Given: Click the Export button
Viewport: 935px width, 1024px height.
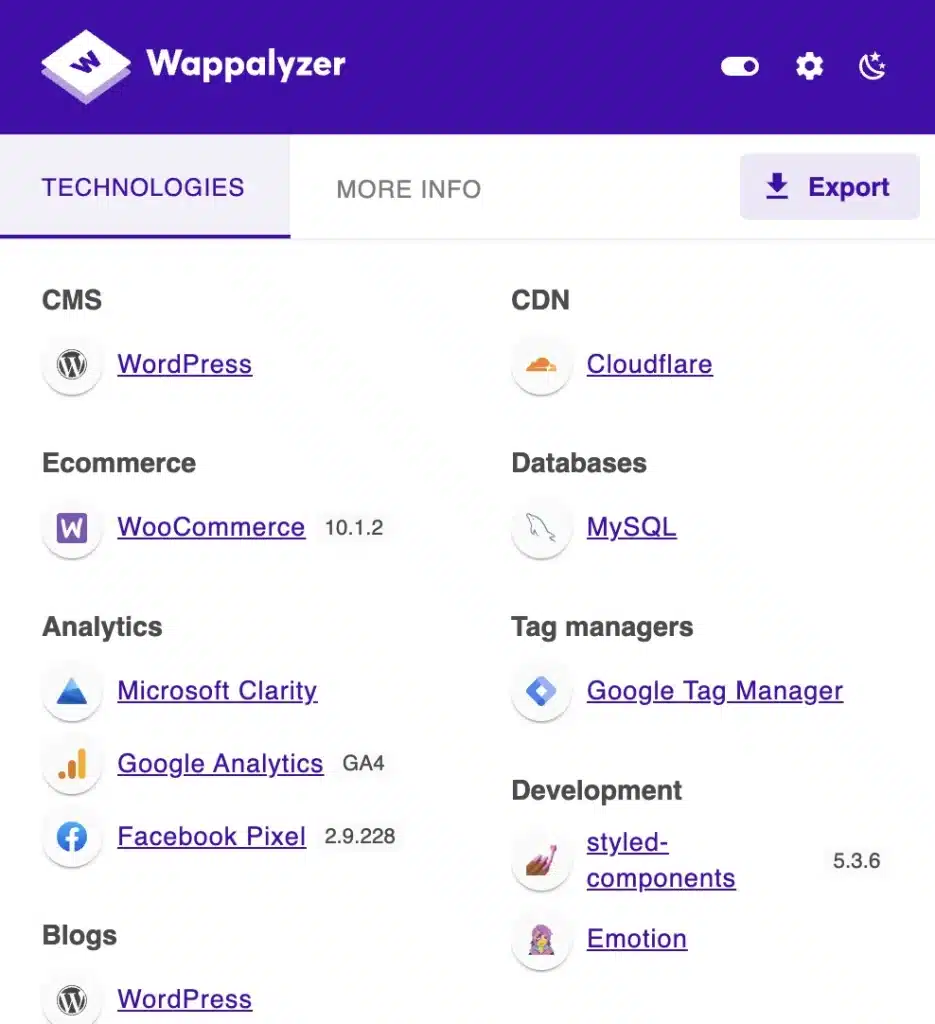Looking at the screenshot, I should [828, 187].
